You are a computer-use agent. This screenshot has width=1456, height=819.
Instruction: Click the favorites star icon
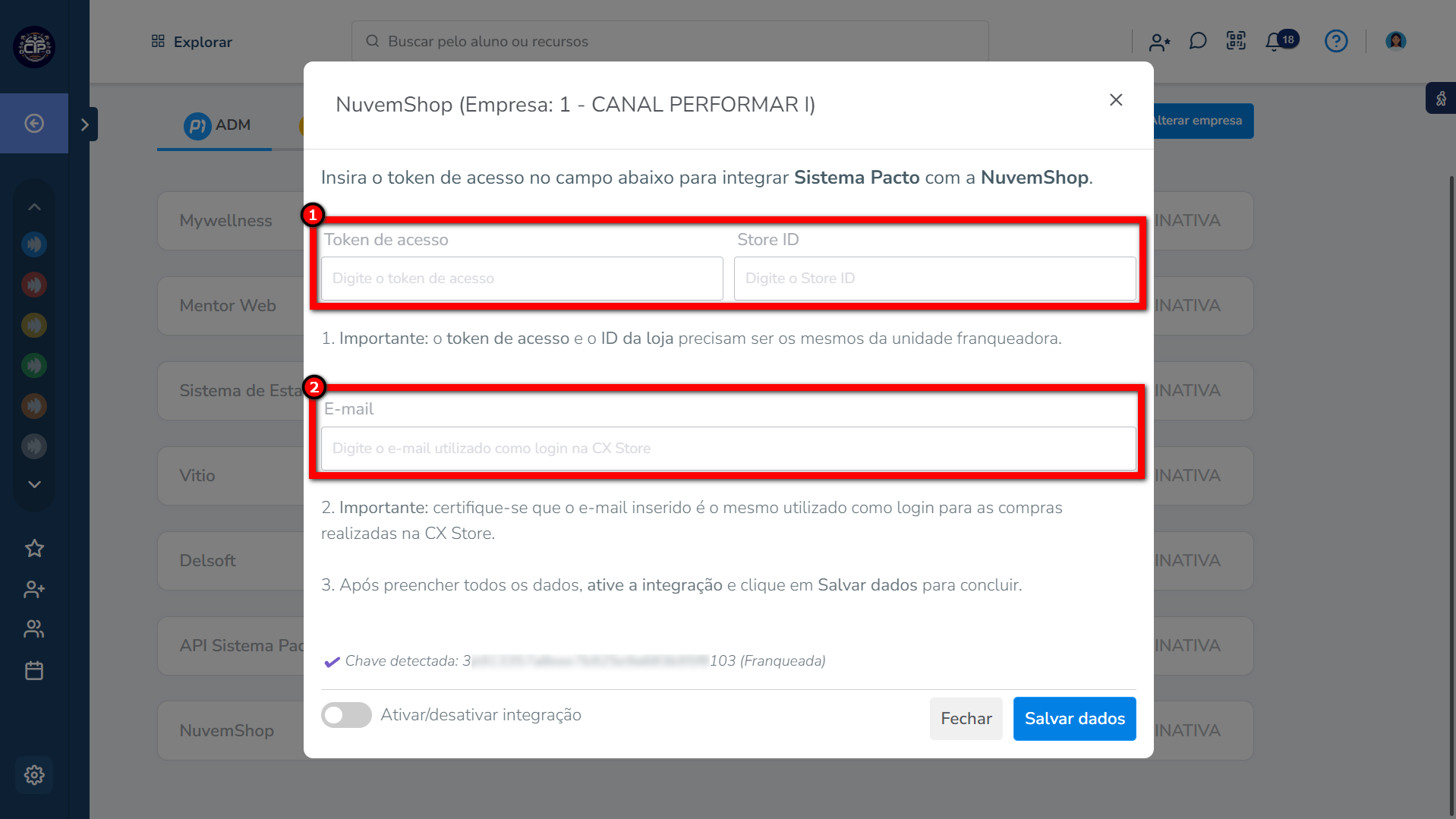[x=34, y=548]
